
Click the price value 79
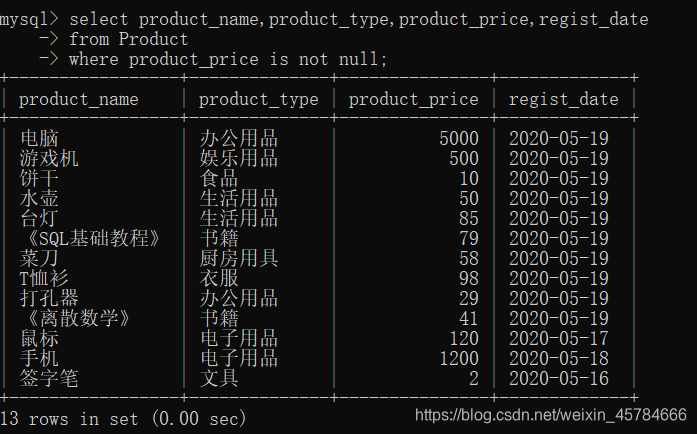pyautogui.click(x=469, y=239)
